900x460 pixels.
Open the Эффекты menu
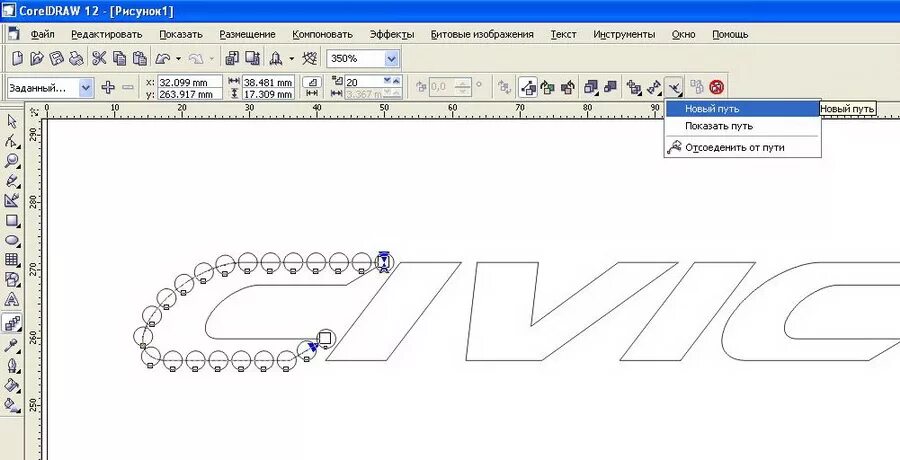coord(392,34)
